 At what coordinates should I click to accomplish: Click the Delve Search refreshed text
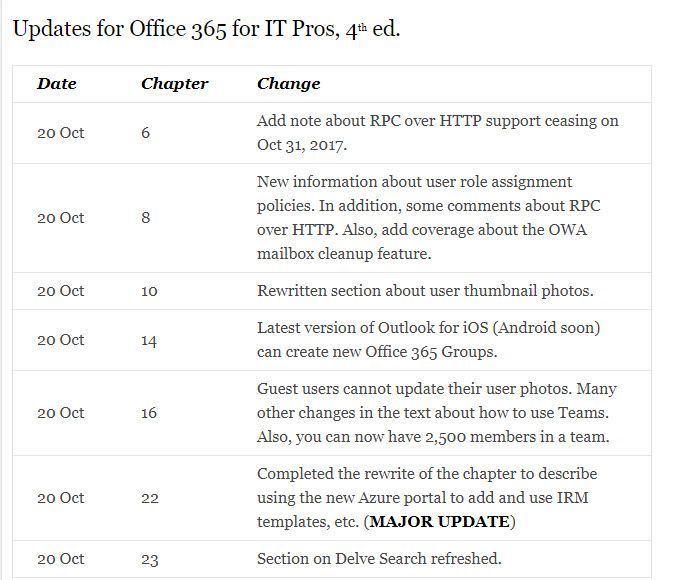(379, 558)
